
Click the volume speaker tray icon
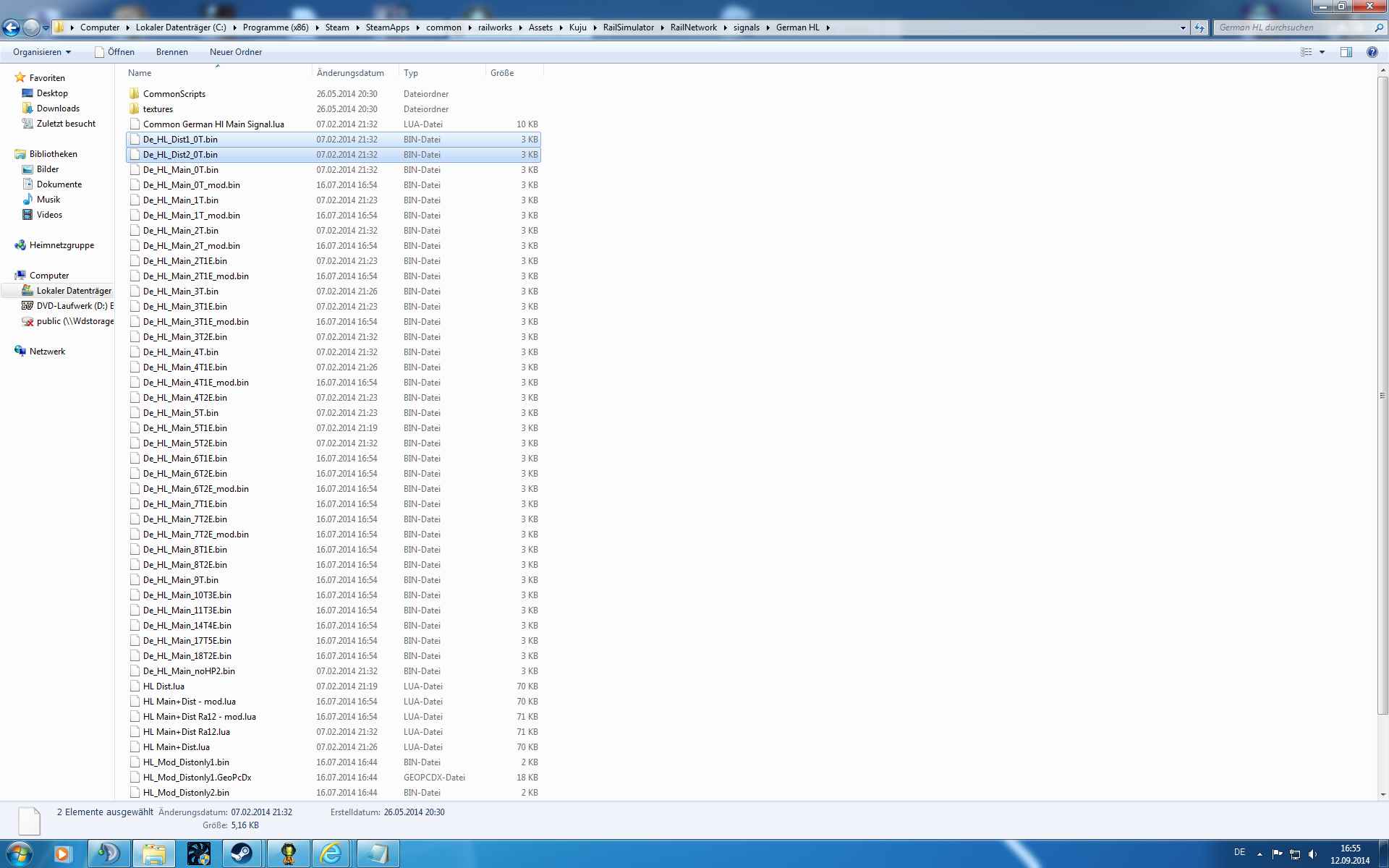[1312, 854]
